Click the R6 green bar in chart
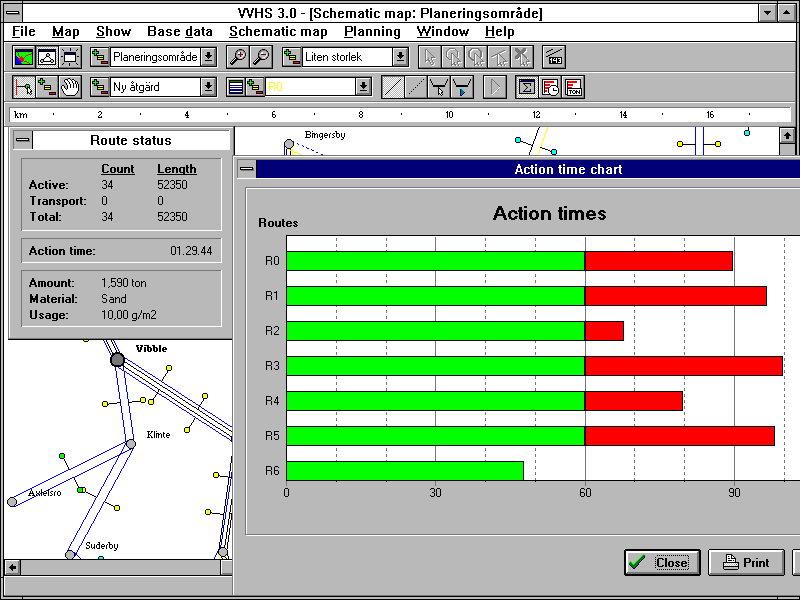Image resolution: width=800 pixels, height=600 pixels. click(405, 471)
